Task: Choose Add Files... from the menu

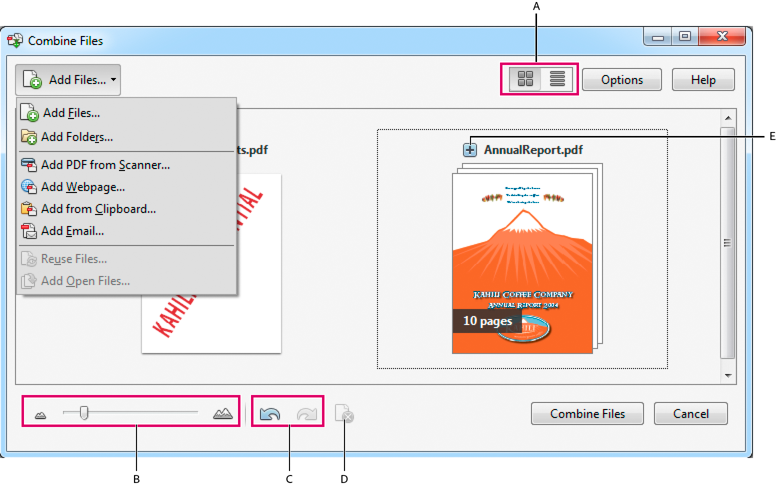Action: point(127,113)
